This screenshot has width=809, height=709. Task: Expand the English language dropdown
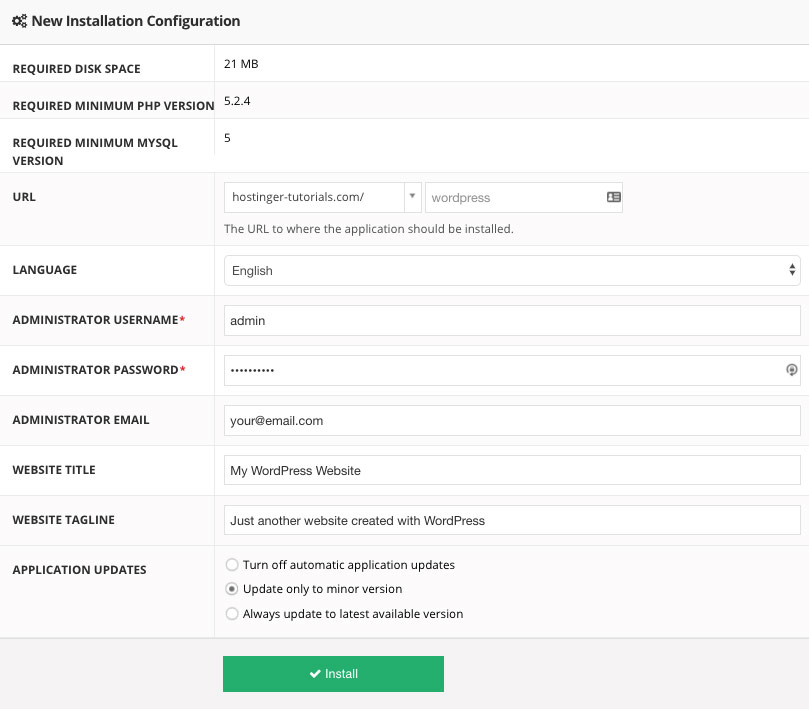point(512,271)
